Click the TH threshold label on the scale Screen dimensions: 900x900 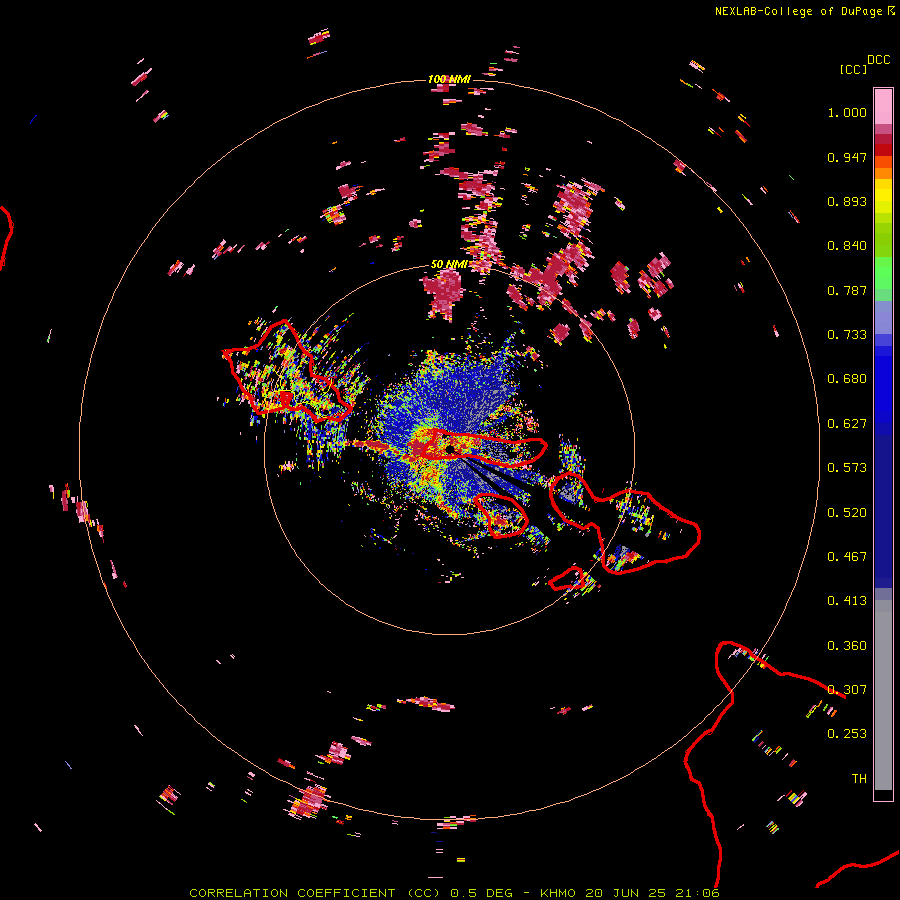[x=859, y=779]
